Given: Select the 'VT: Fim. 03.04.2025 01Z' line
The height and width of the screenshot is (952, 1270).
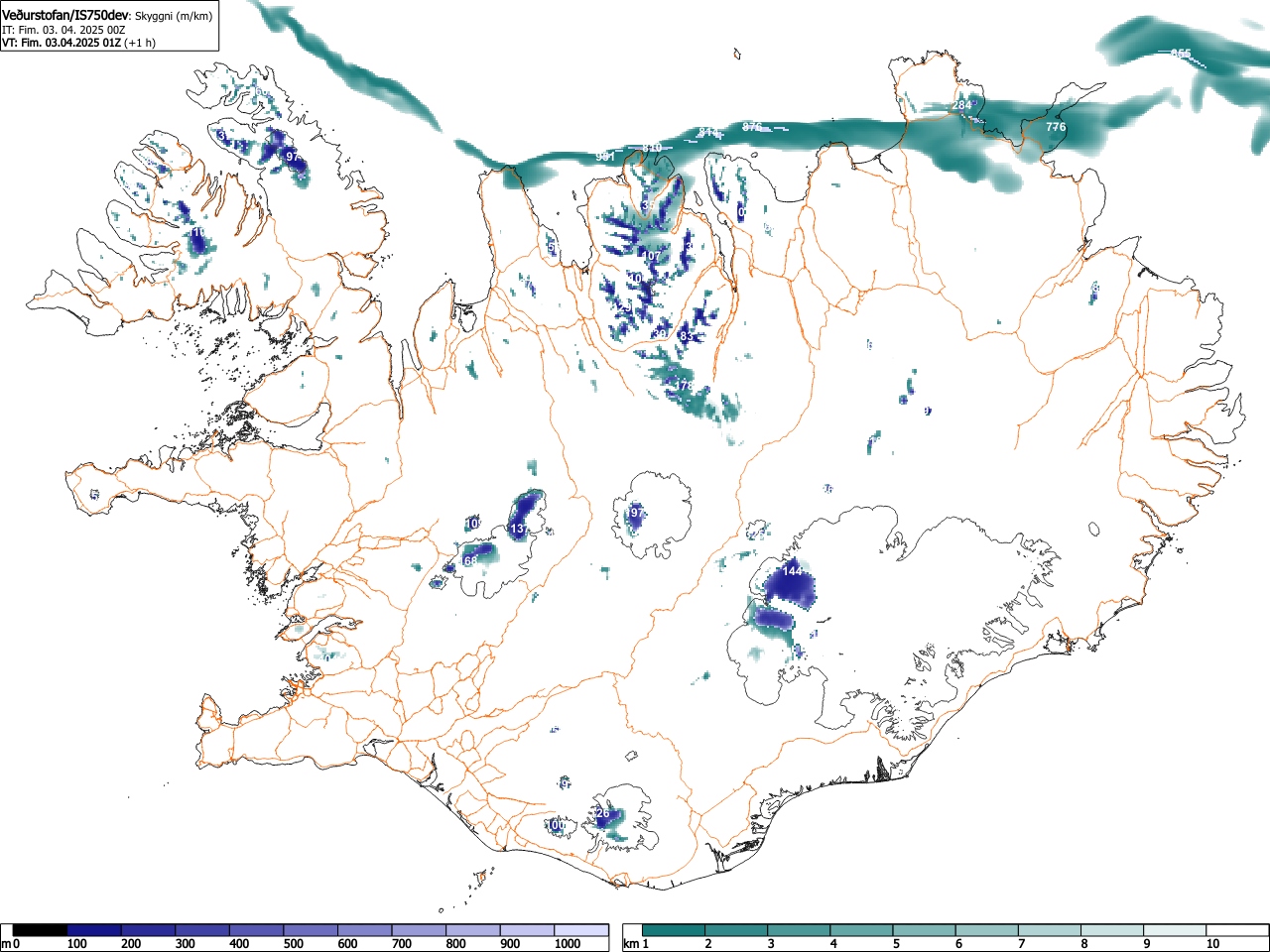Looking at the screenshot, I should (62, 43).
